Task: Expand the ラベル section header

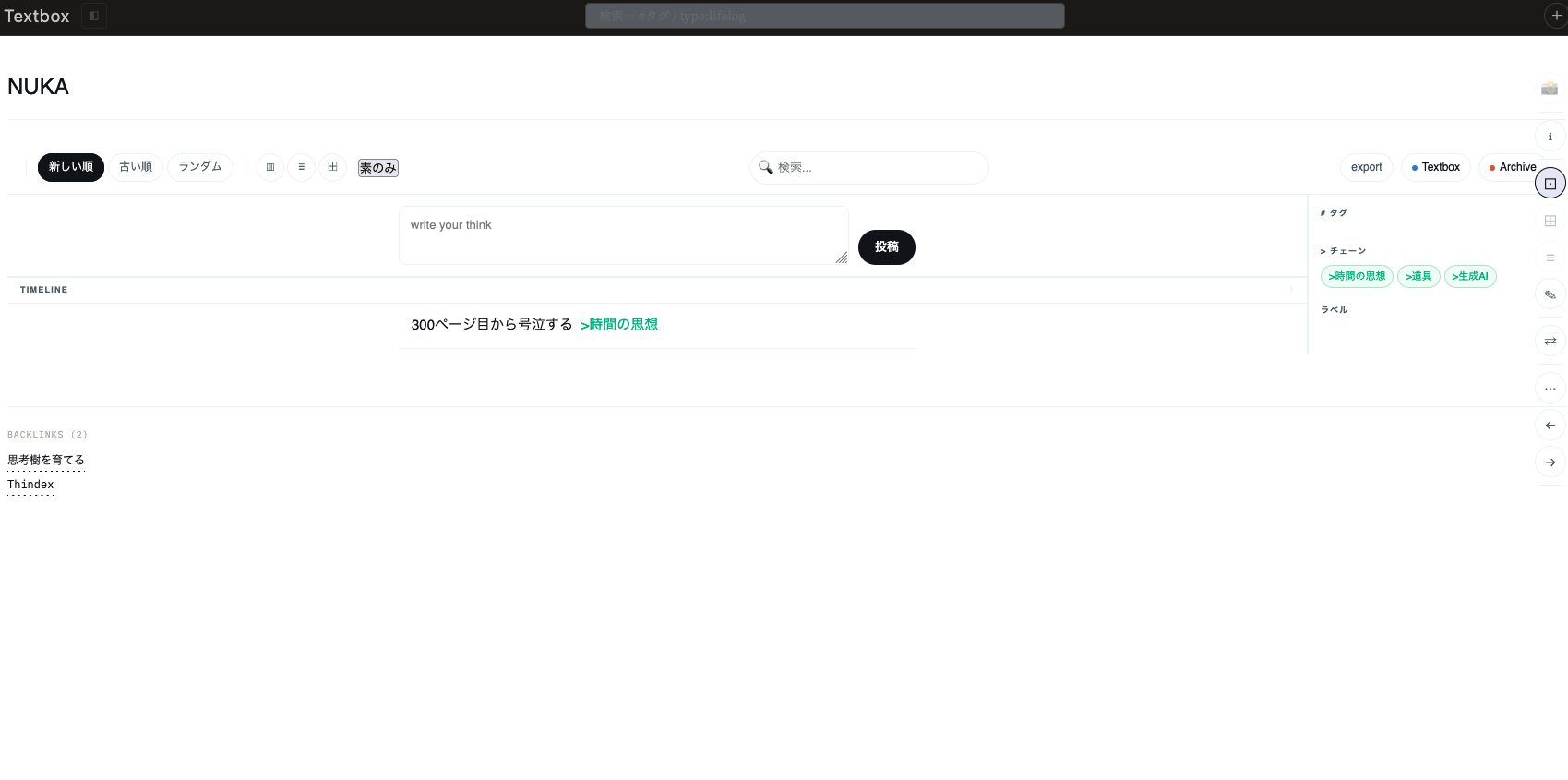Action: coord(1334,310)
